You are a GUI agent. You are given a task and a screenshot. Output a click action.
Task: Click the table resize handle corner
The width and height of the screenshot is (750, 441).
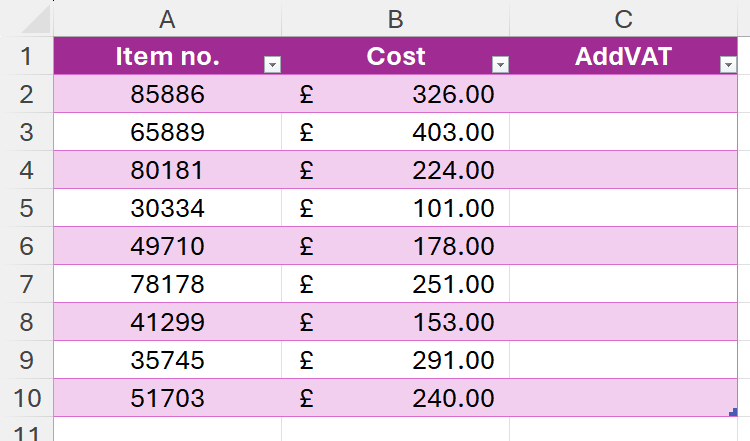[734, 411]
